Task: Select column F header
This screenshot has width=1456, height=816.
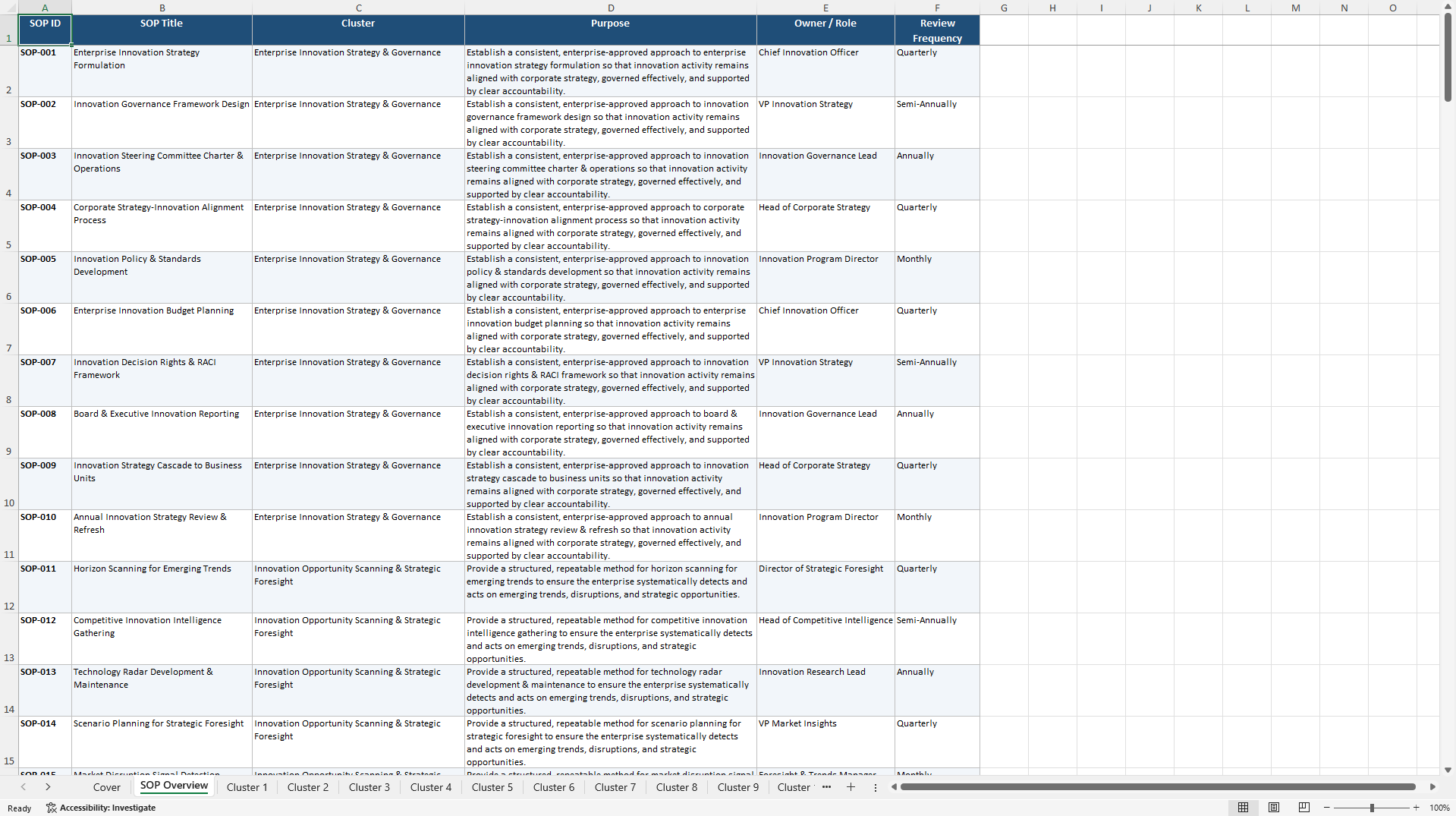Action: 937,8
